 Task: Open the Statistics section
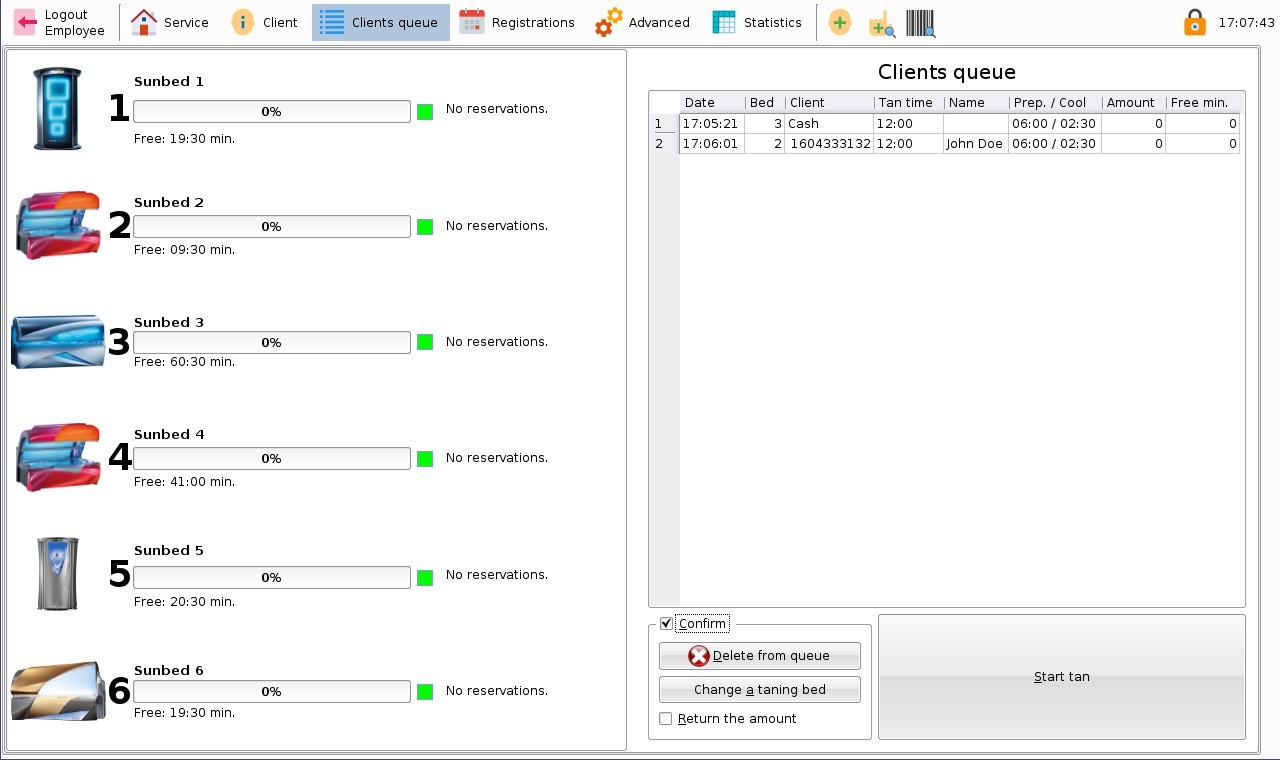(757, 22)
